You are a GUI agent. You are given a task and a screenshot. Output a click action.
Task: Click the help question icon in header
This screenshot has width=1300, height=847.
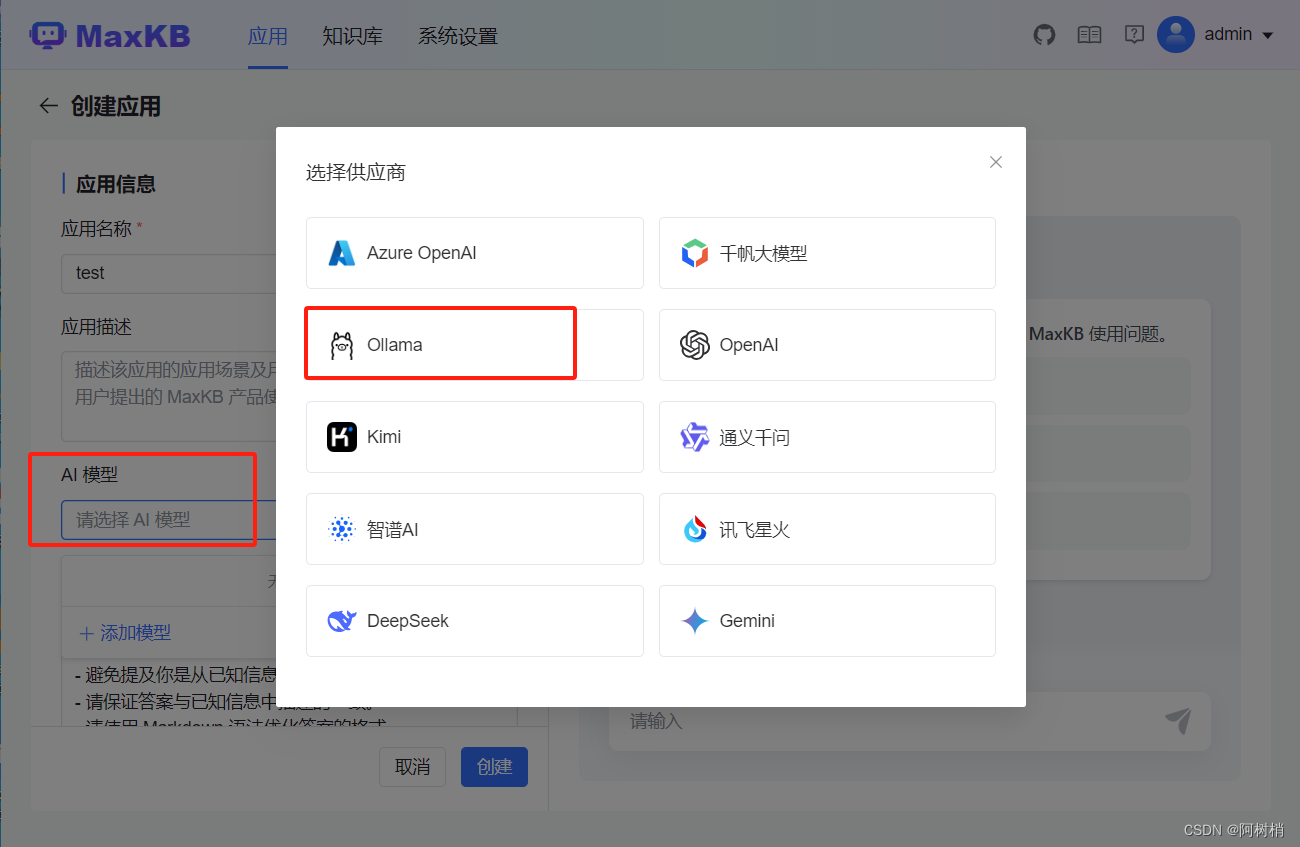1134,35
